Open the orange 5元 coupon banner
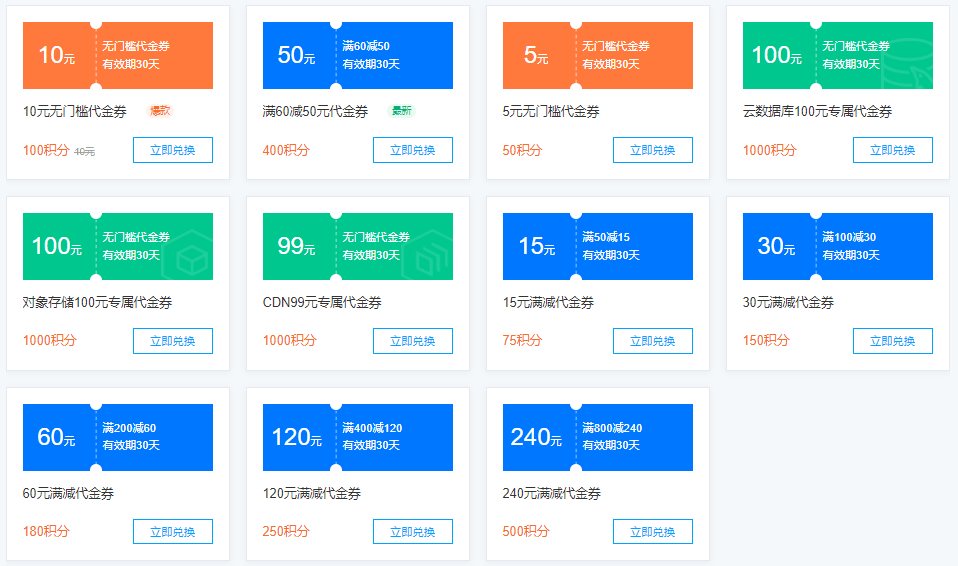 (598, 56)
